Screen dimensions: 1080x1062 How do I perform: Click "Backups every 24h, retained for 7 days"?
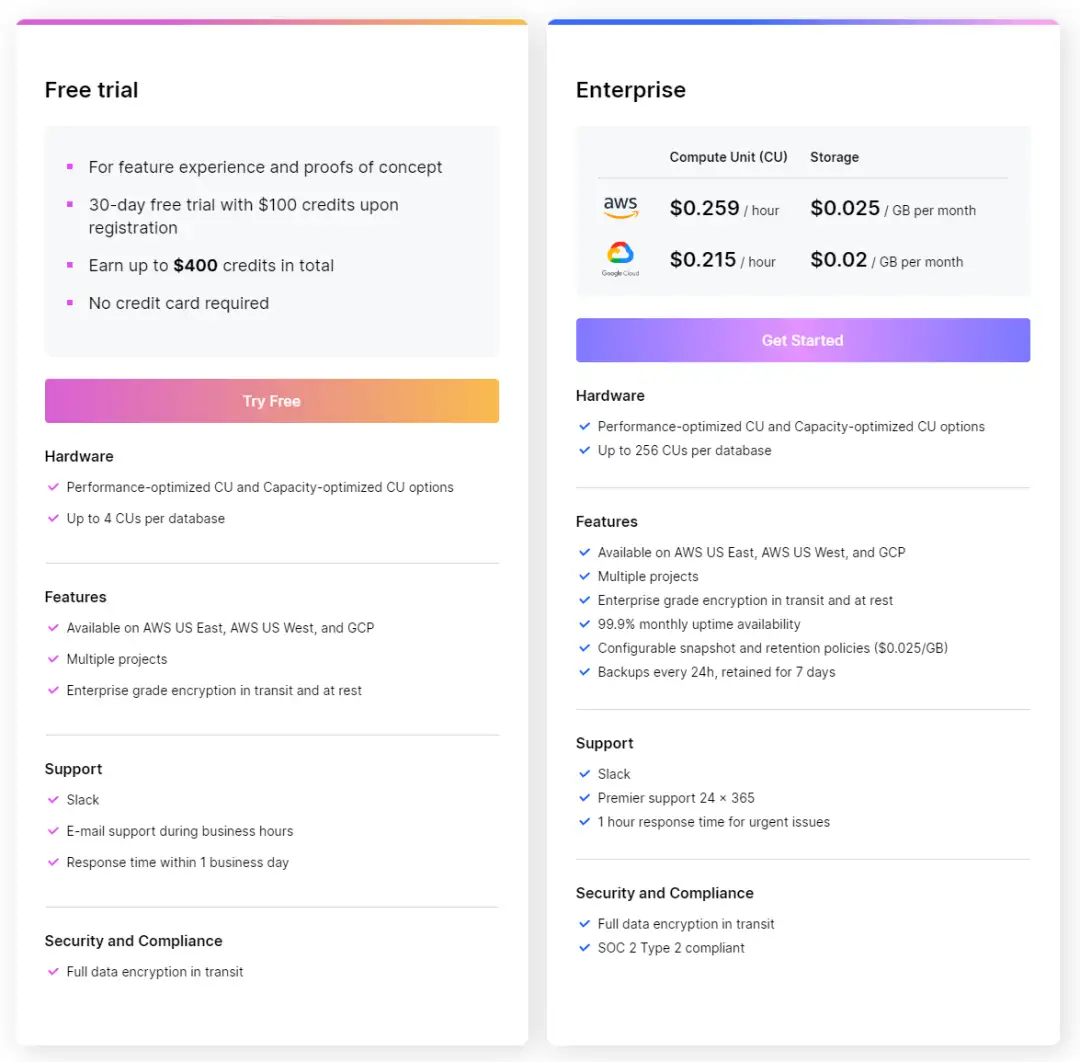(716, 672)
